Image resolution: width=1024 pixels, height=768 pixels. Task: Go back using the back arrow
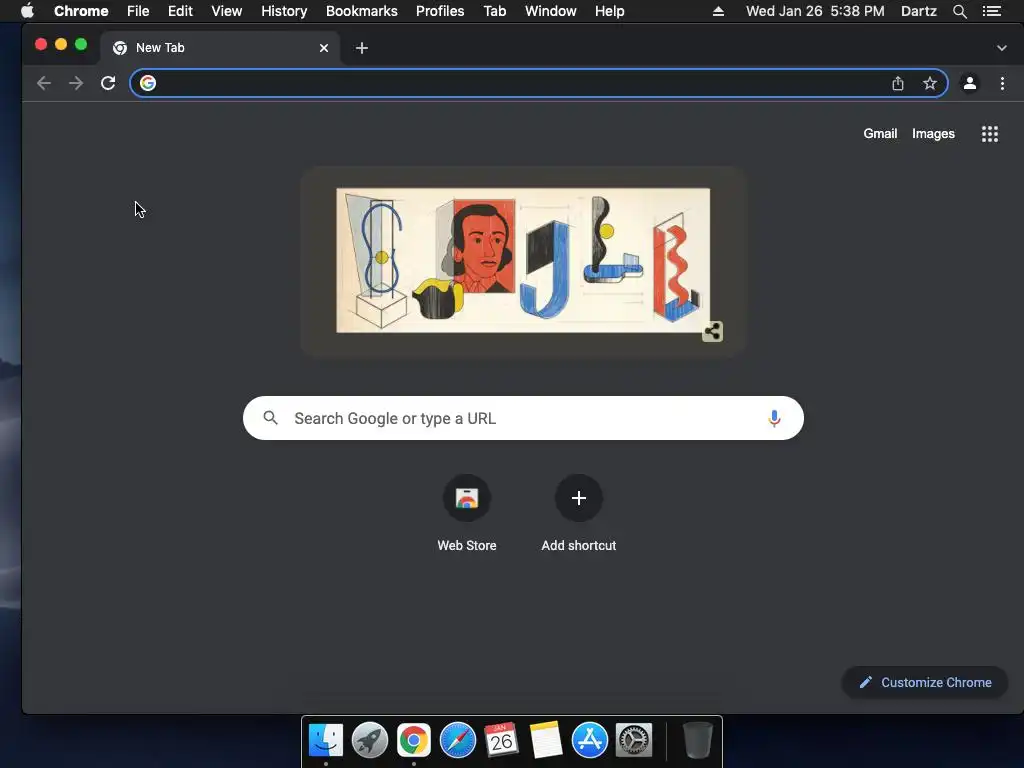[44, 83]
